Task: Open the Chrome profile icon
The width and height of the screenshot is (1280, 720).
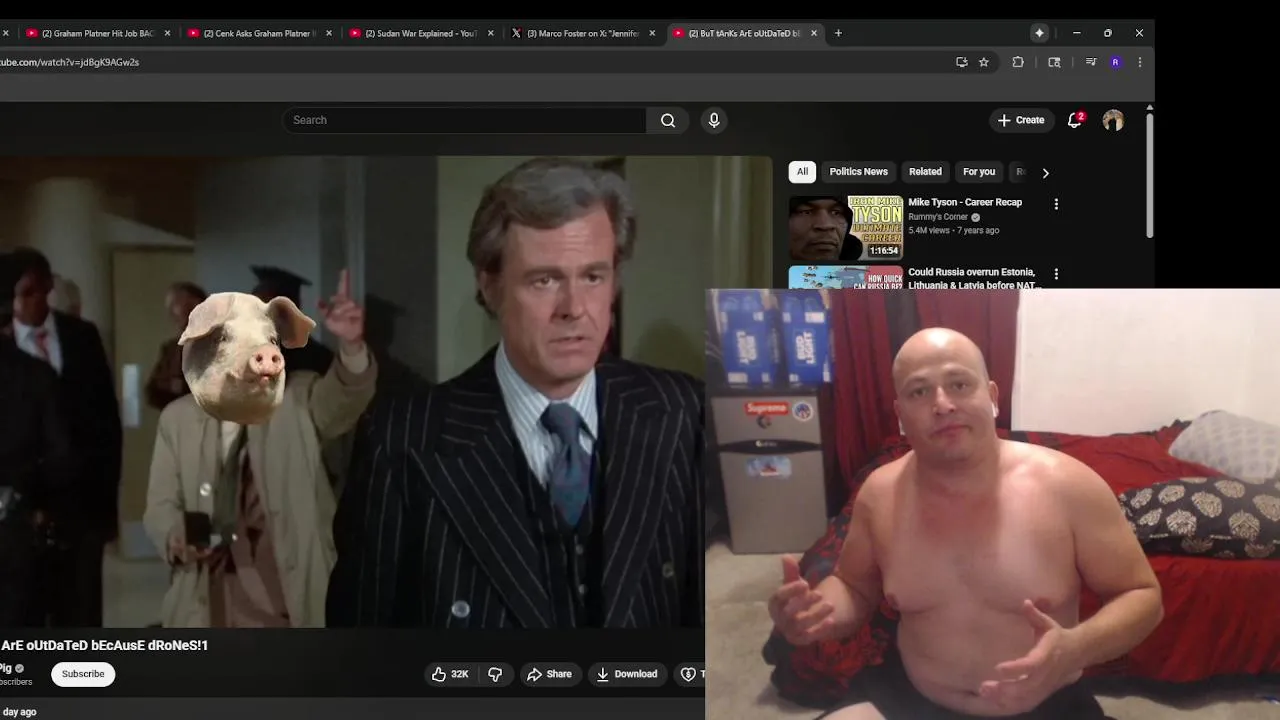Action: pyautogui.click(x=1115, y=62)
